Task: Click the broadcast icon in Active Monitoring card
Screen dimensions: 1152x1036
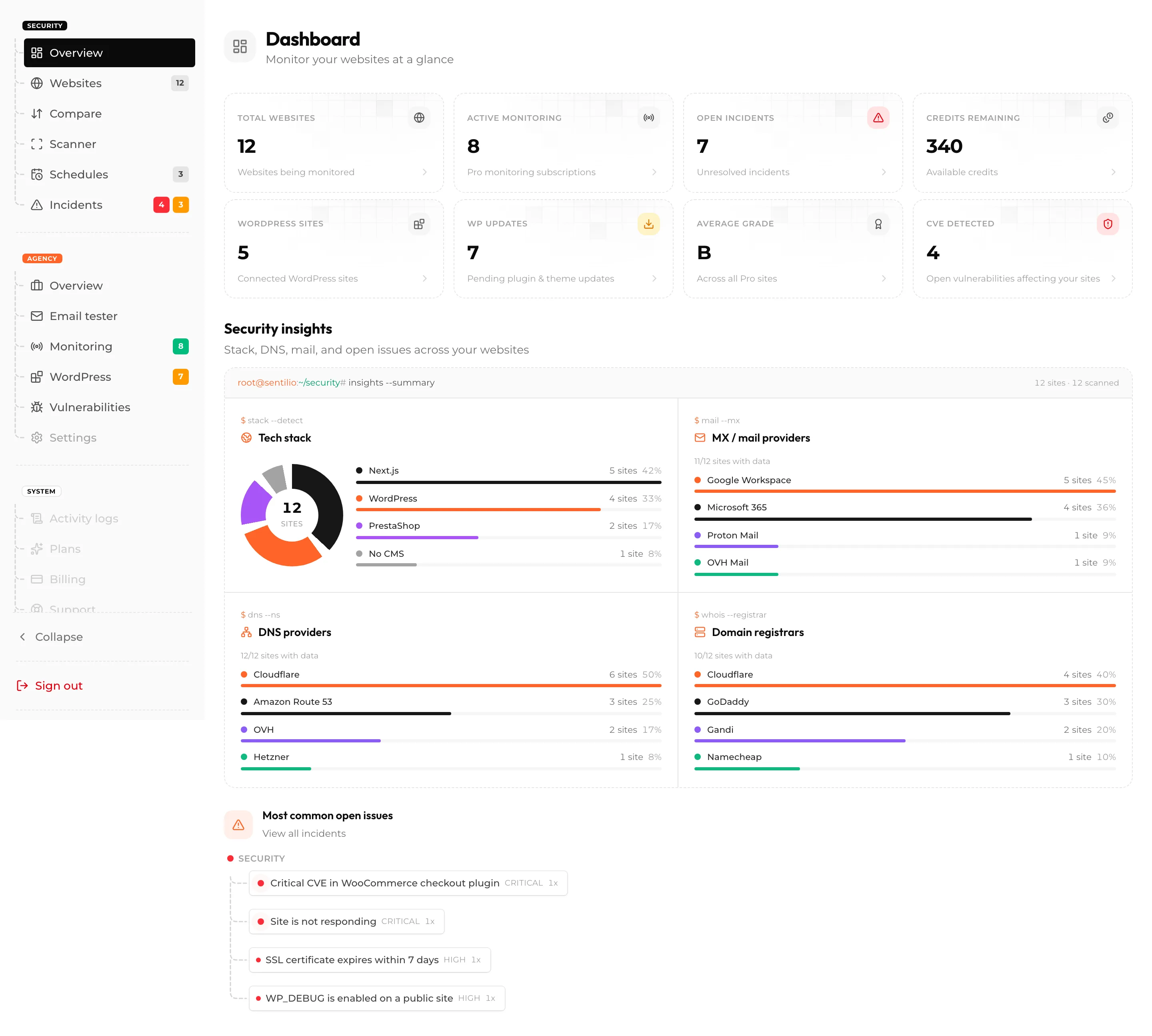Action: [648, 118]
